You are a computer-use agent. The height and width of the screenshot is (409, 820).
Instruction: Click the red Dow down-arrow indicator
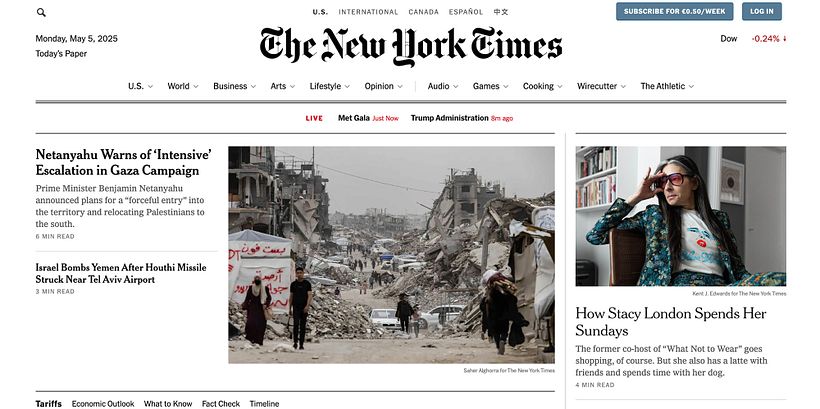[x=784, y=39]
